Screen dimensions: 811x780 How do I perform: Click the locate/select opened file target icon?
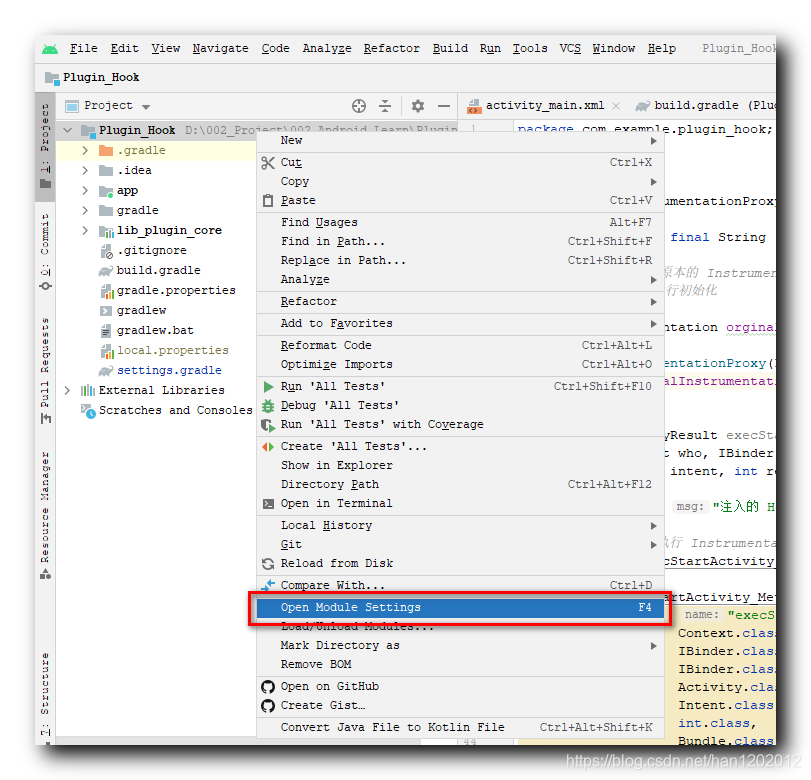(358, 106)
